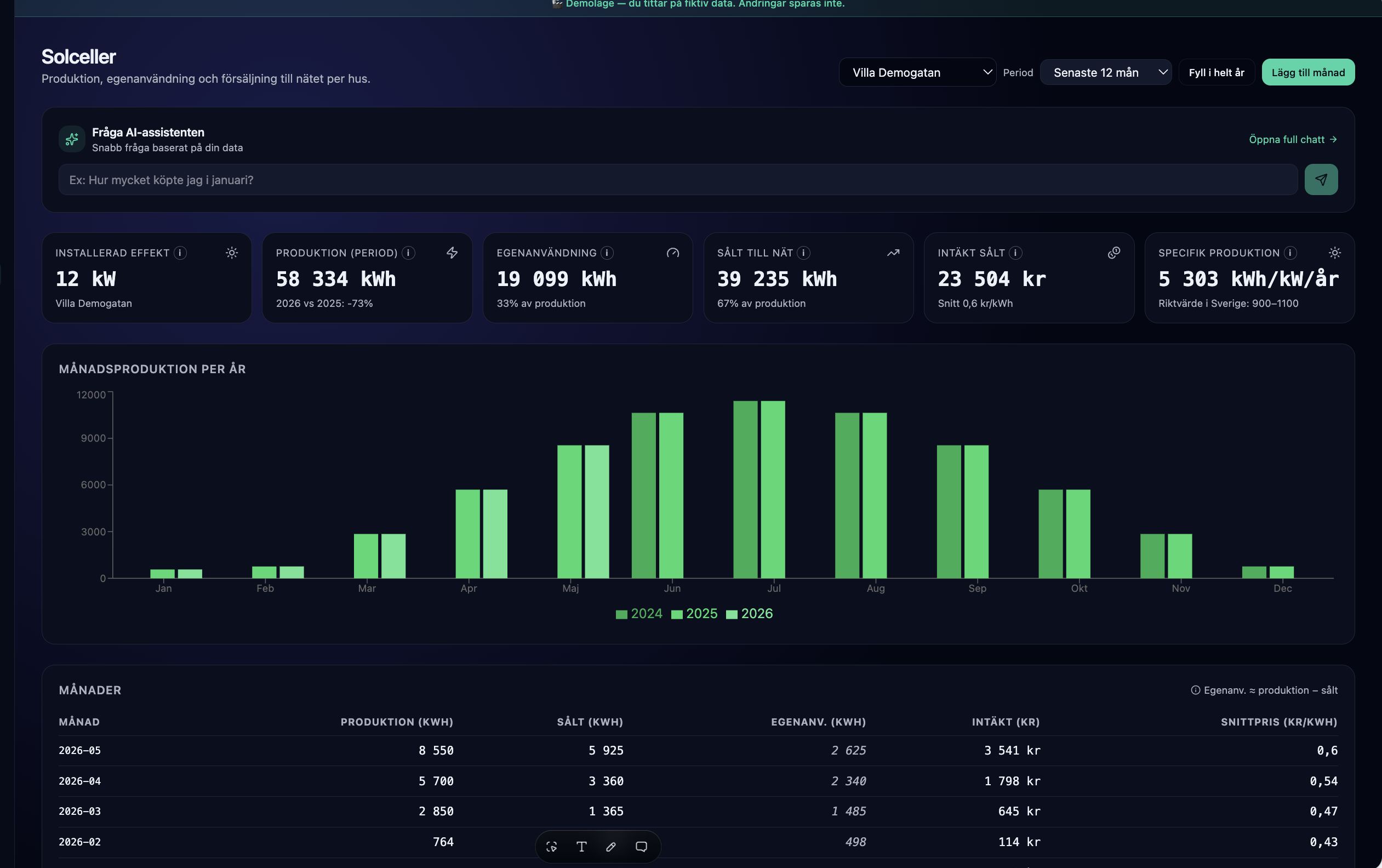Click the 645 kr income cell

point(1019,811)
